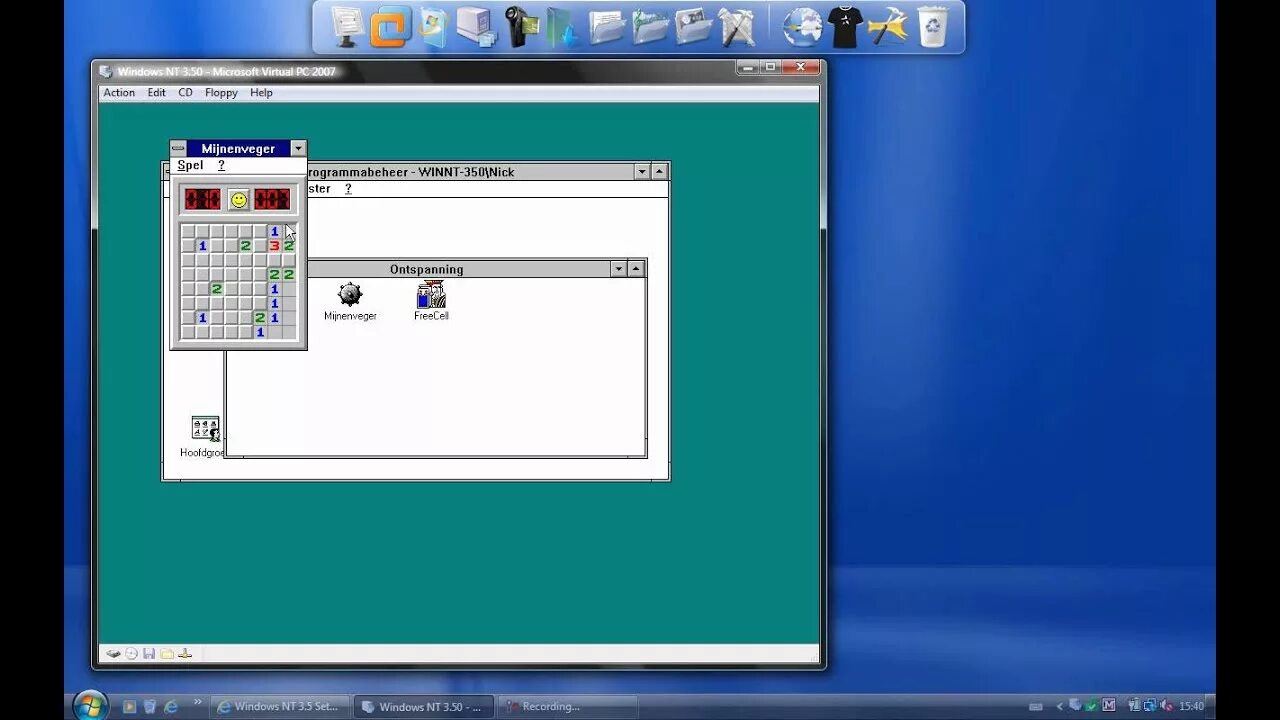Image resolution: width=1280 pixels, height=720 pixels.
Task: Click the monitor icon in the top dock
Action: point(347,27)
